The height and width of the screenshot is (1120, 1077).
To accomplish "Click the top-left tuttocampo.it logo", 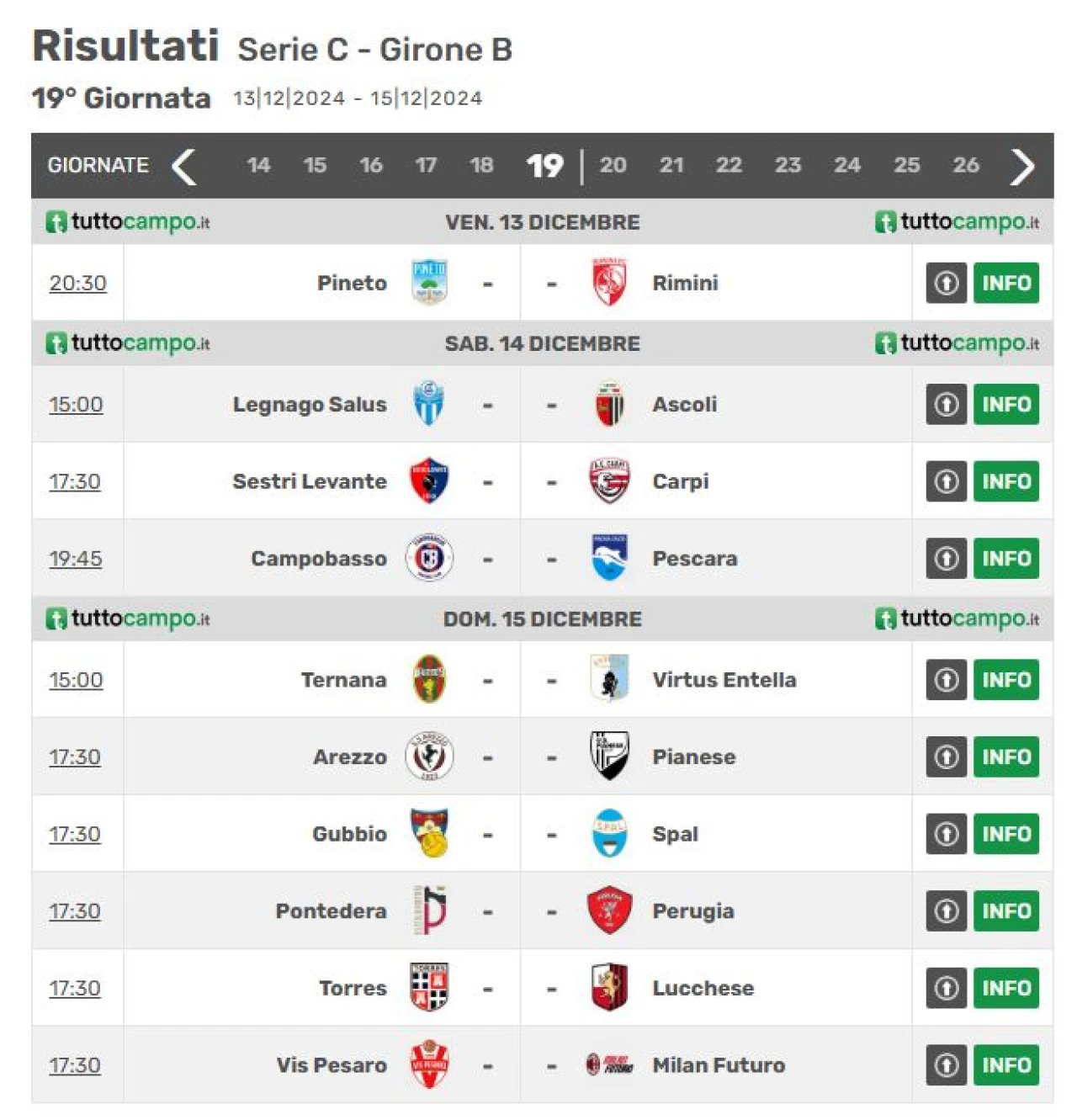I will [127, 222].
